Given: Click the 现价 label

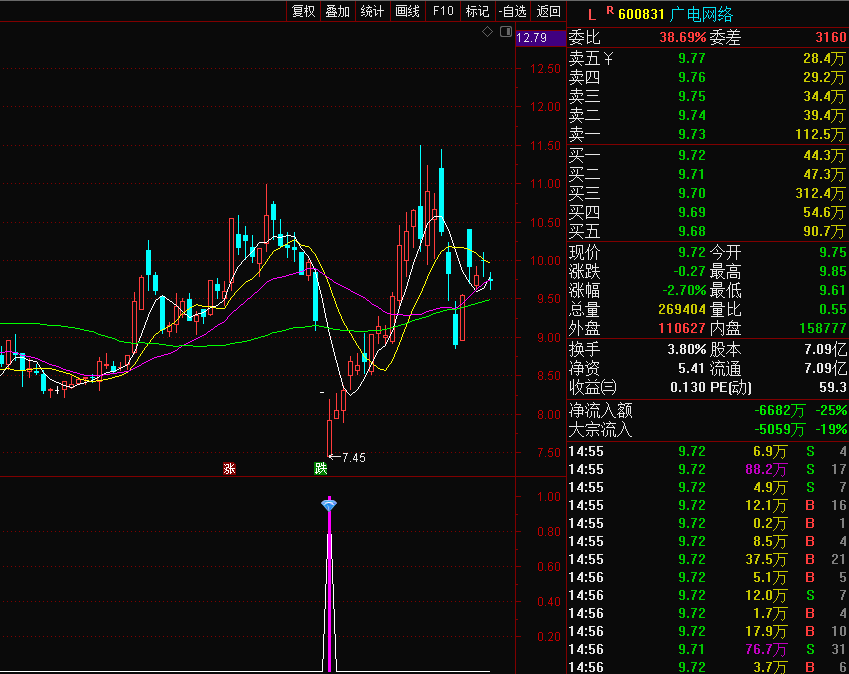Looking at the screenshot, I should 584,252.
